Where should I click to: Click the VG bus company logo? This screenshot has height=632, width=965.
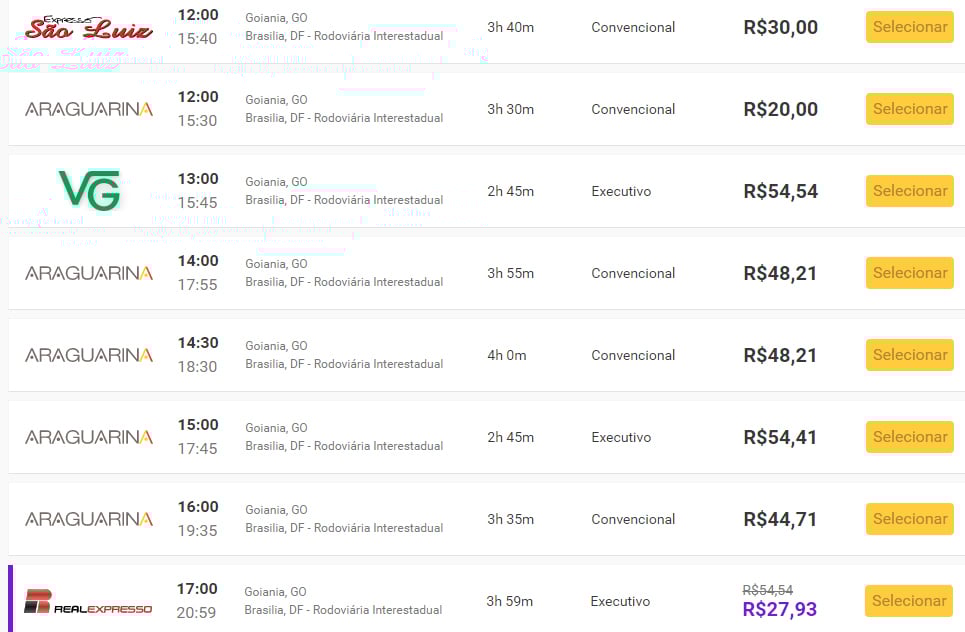89,190
